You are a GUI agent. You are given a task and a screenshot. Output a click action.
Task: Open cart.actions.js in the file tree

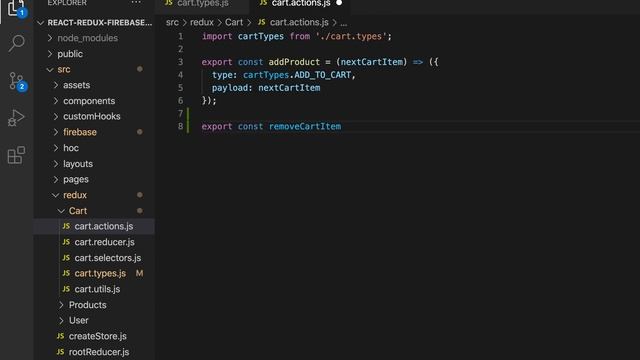coord(104,226)
